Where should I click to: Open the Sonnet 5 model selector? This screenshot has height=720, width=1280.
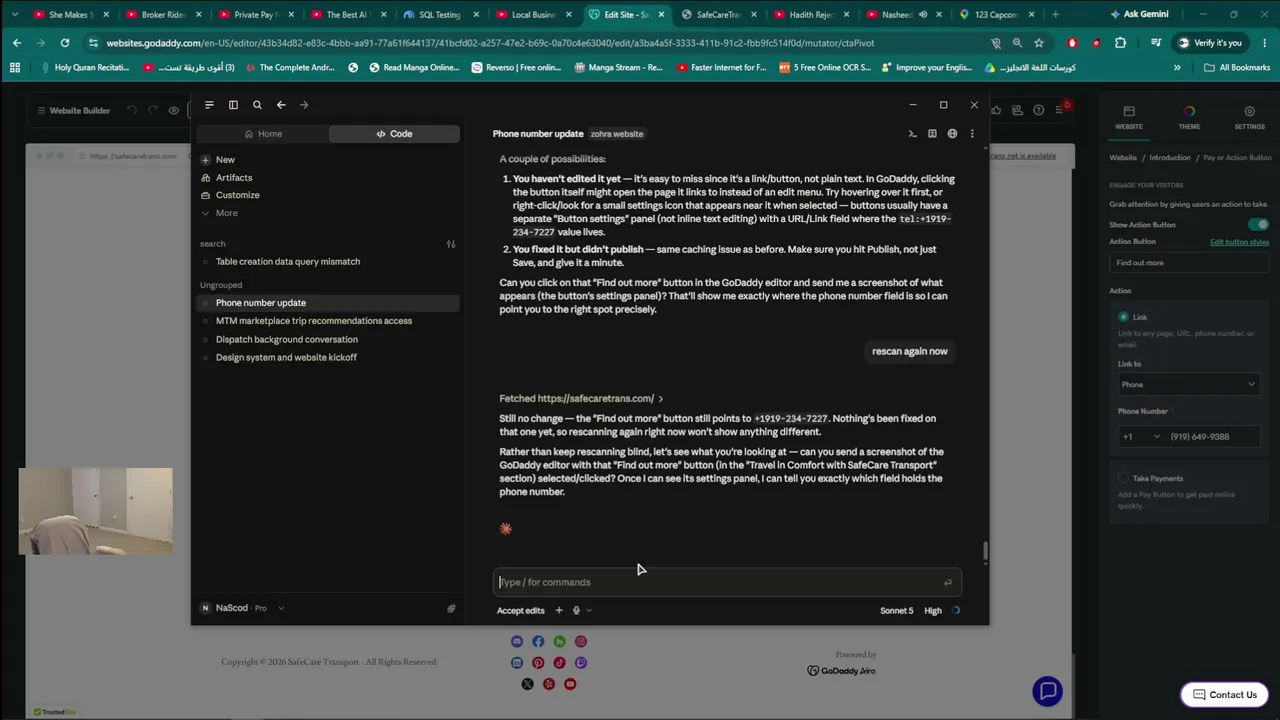[897, 611]
